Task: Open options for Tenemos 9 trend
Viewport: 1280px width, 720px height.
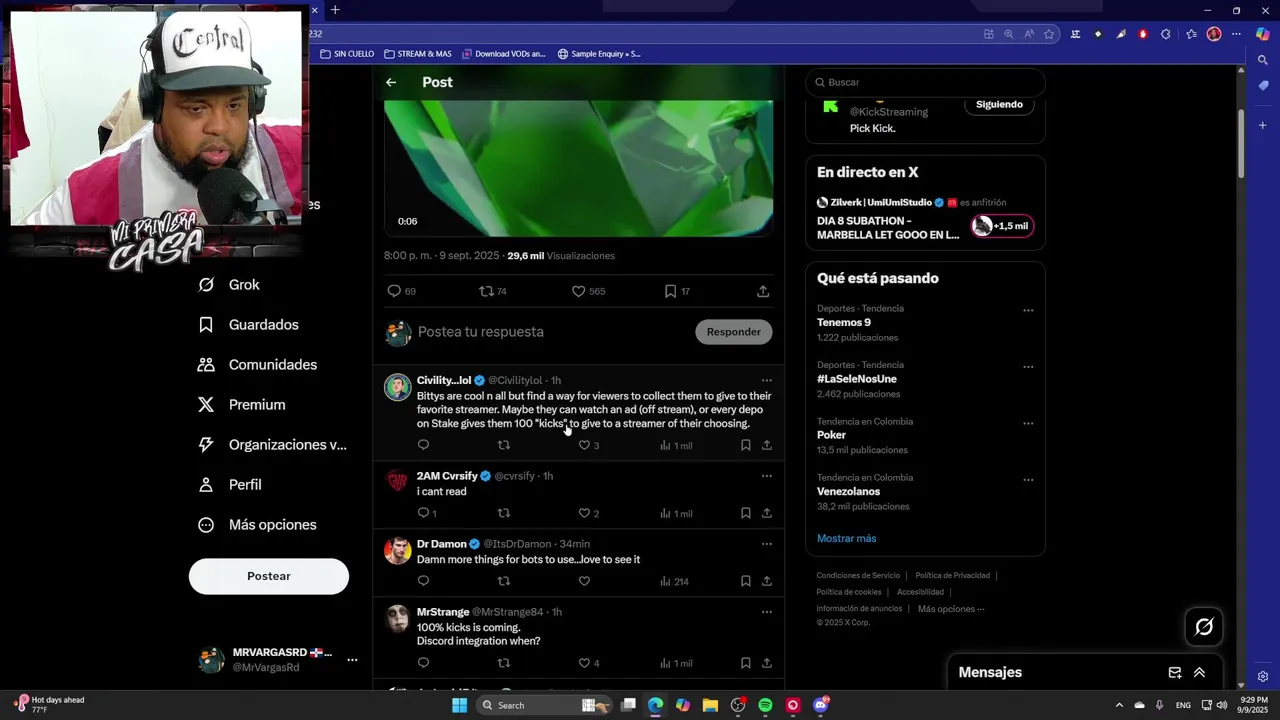Action: 1028,311
